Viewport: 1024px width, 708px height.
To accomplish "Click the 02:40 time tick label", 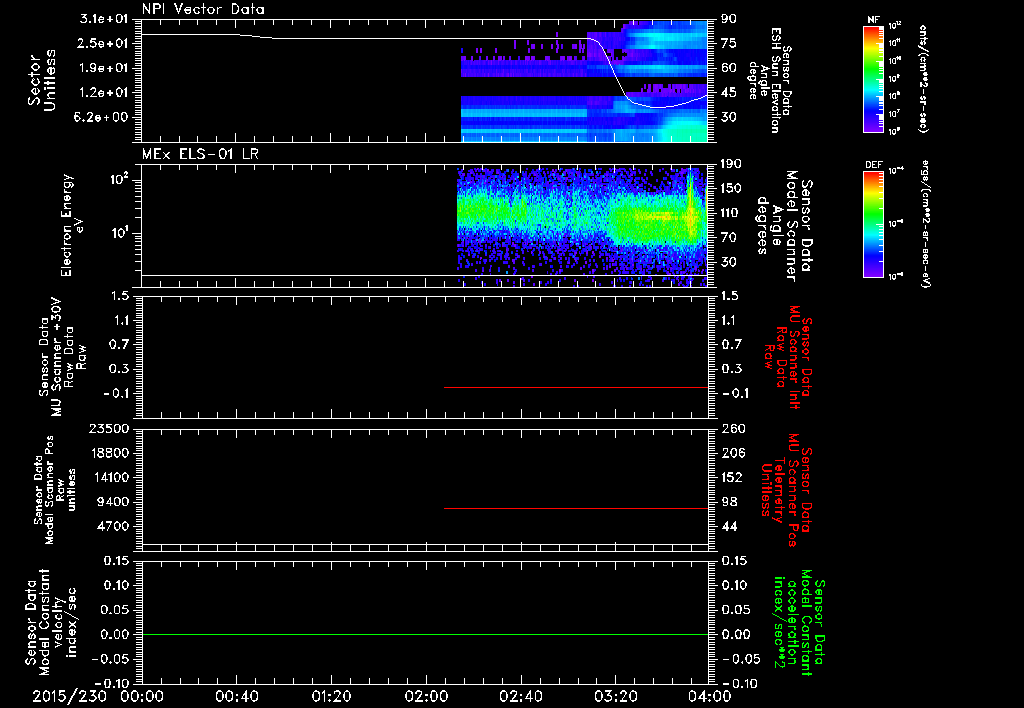I will [x=520, y=696].
